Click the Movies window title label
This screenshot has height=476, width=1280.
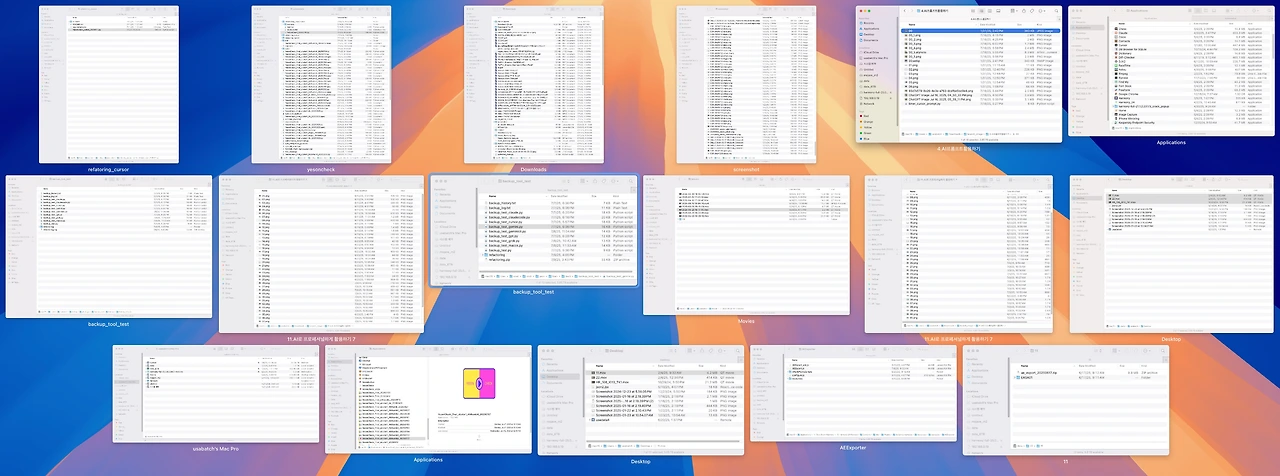click(x=746, y=322)
